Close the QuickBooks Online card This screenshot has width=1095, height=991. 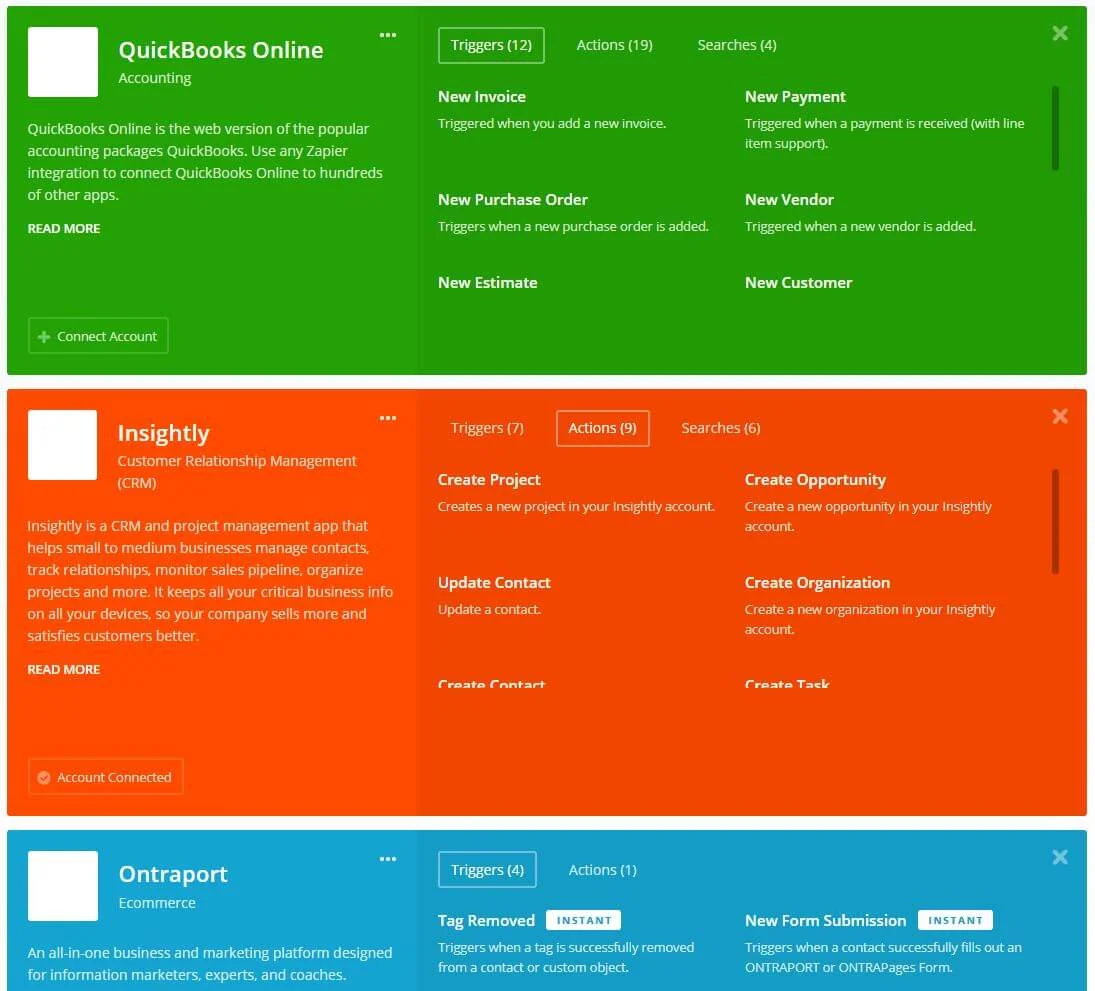(x=1059, y=33)
